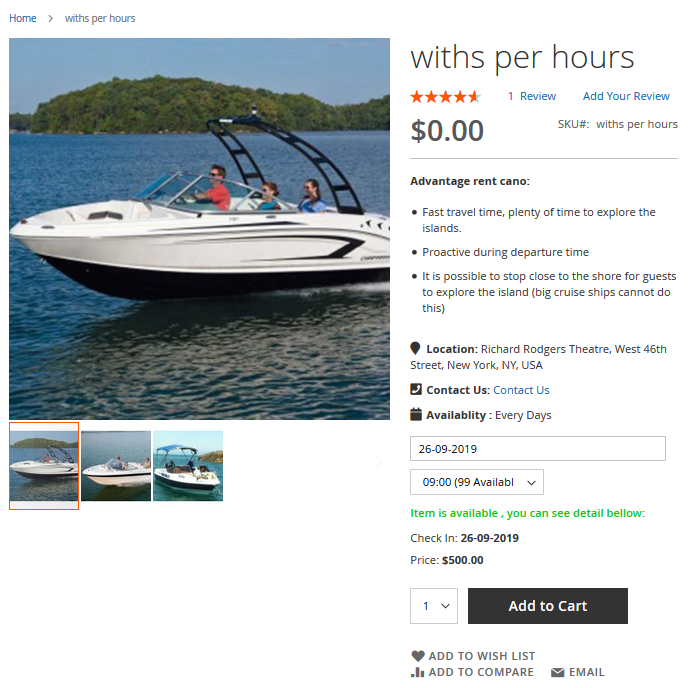688x688 pixels.
Task: Click the phone contact icon
Action: (416, 389)
